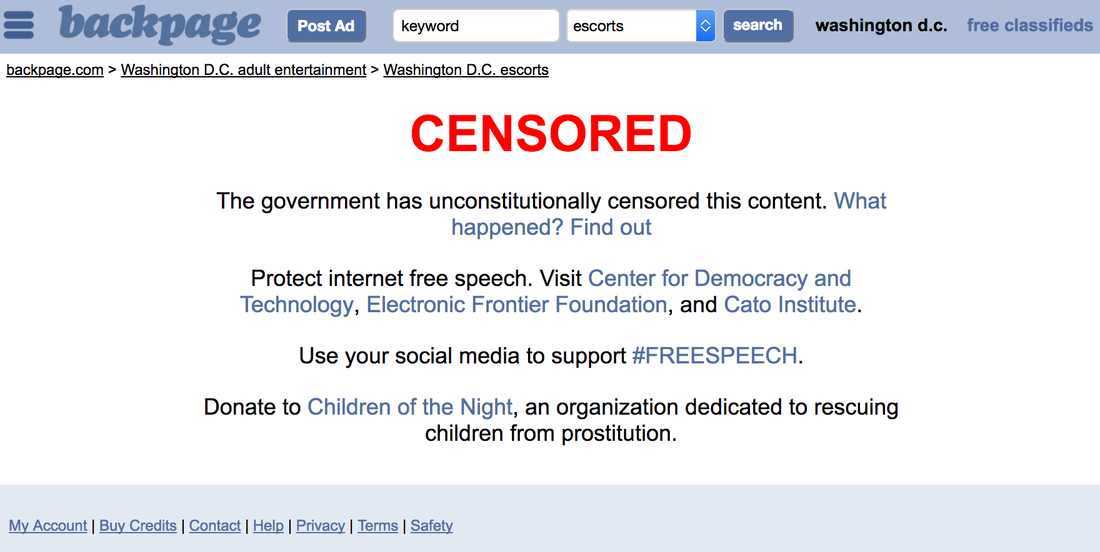The image size is (1100, 552).
Task: Click the backpage logo
Action: coord(160,25)
